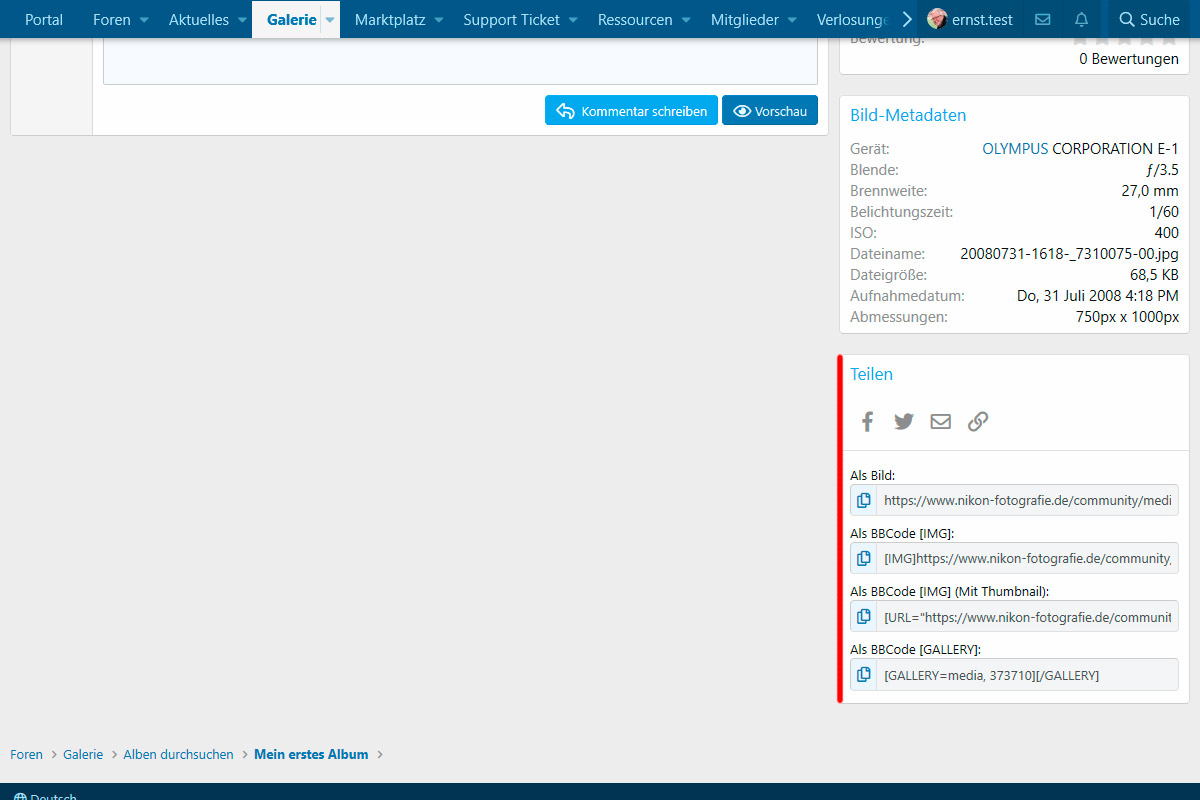
Task: Show more navigation items arrow
Action: [906, 19]
